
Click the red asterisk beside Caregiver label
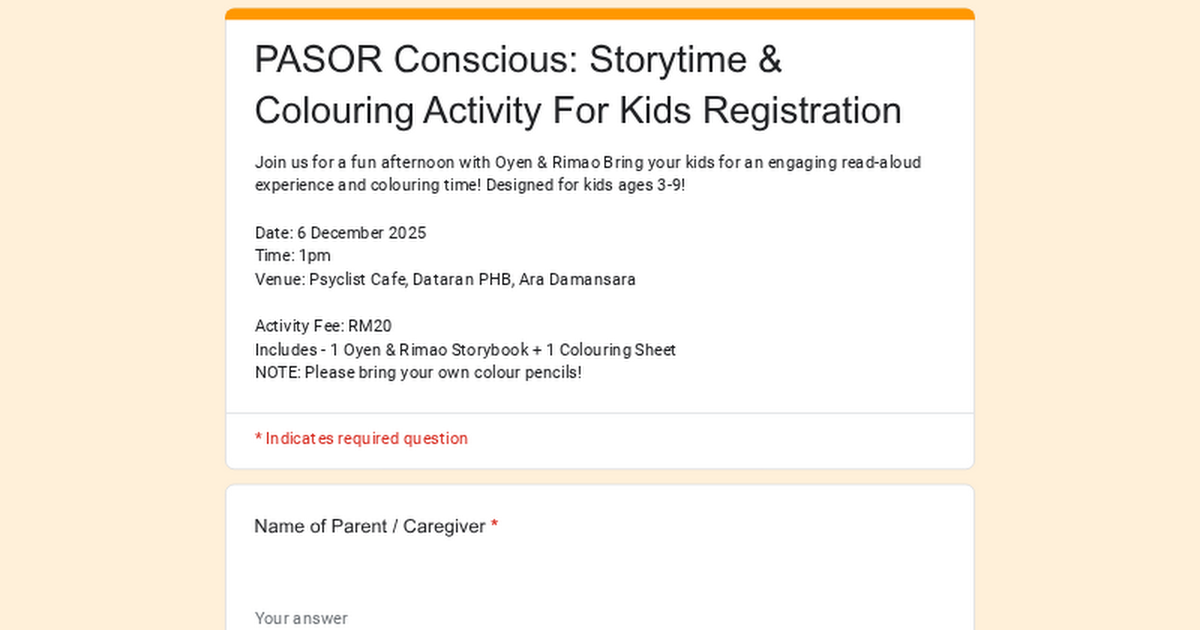[494, 526]
